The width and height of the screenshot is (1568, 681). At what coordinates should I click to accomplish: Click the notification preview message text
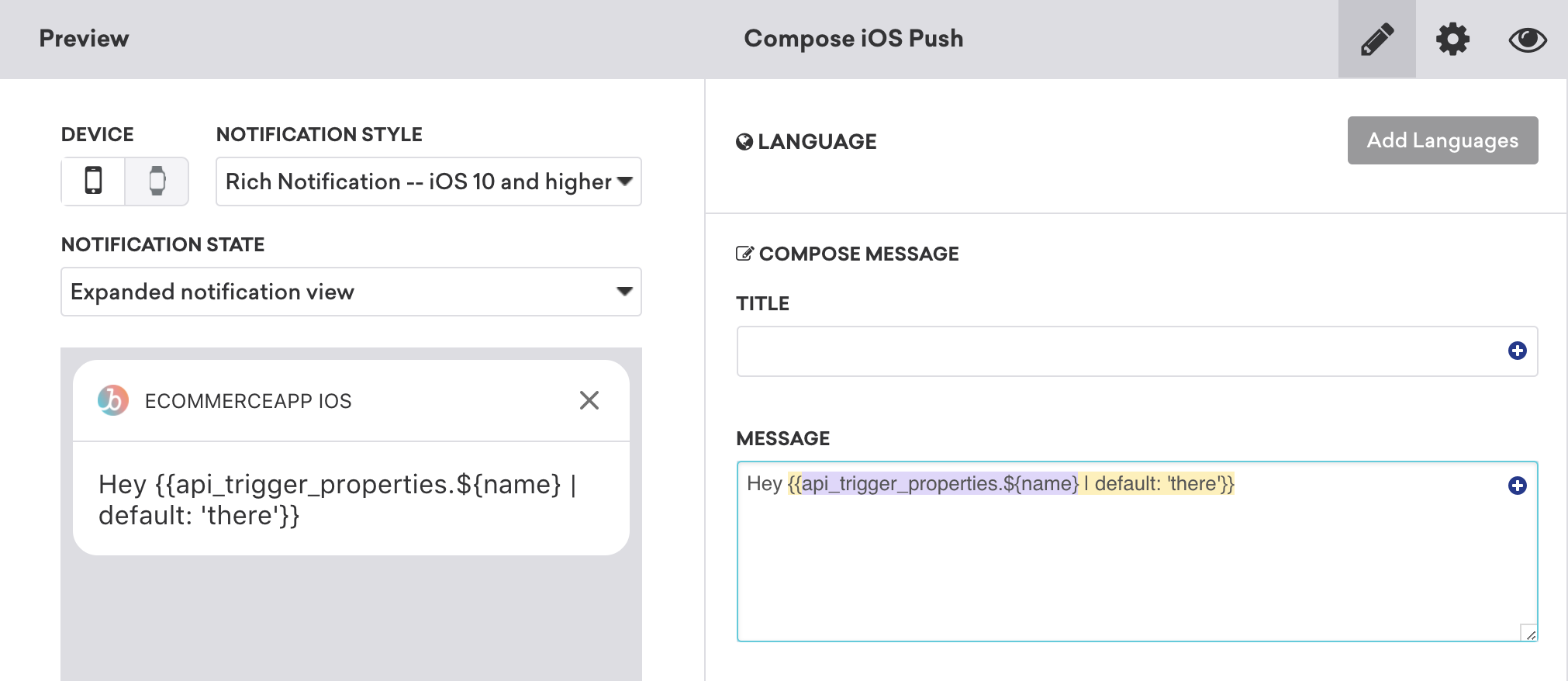(337, 500)
